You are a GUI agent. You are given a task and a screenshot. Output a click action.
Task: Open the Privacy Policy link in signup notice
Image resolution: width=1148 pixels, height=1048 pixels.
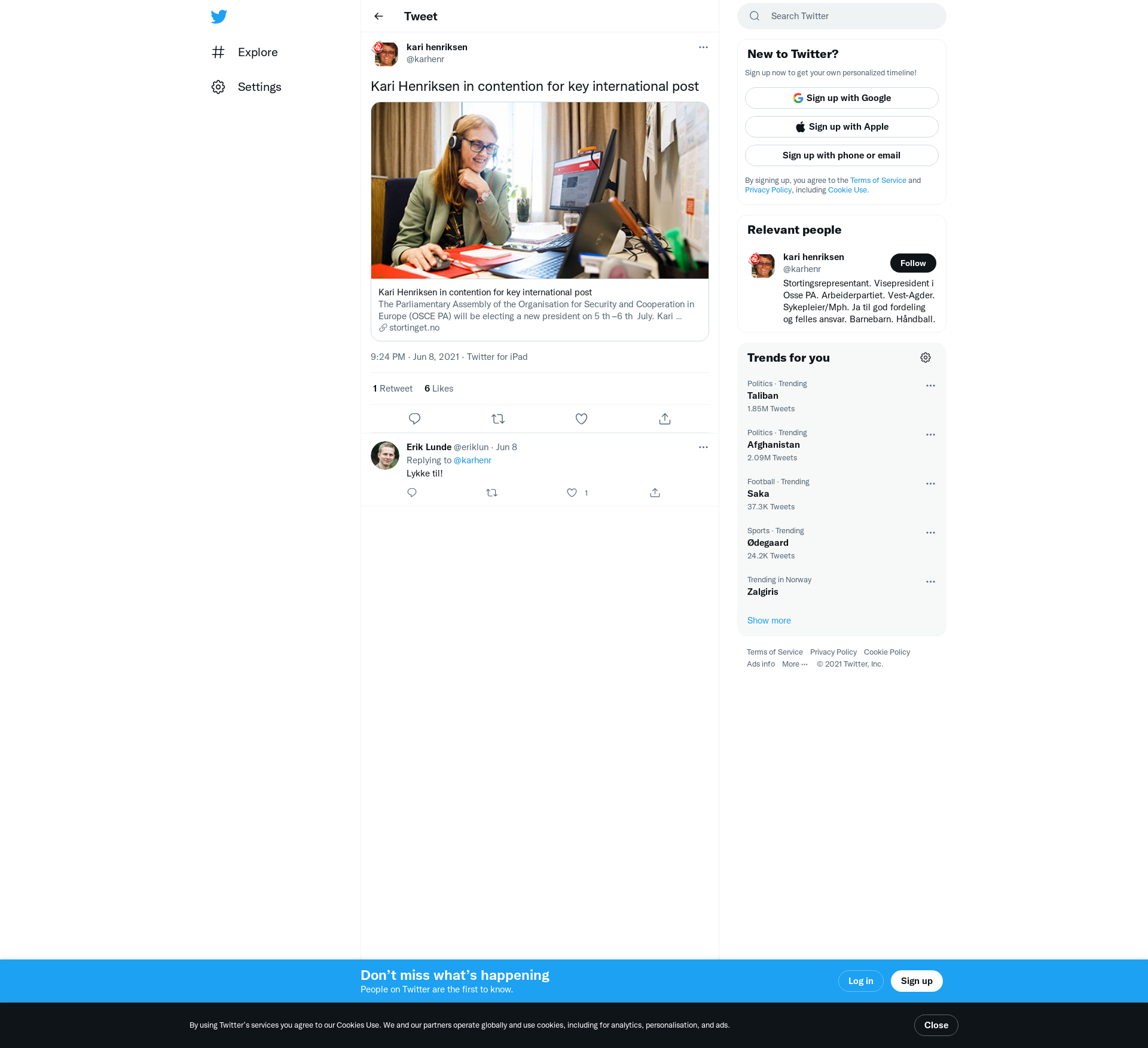(x=768, y=190)
